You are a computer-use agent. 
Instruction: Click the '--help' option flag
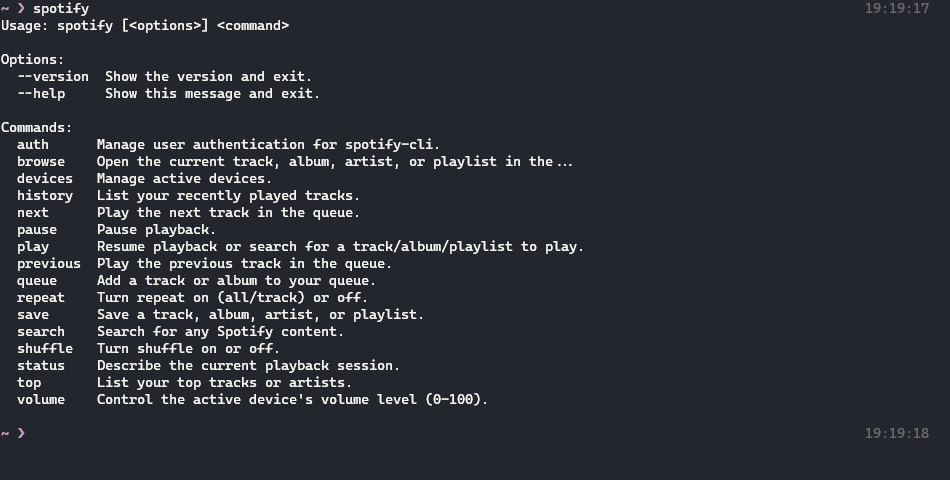click(x=41, y=94)
